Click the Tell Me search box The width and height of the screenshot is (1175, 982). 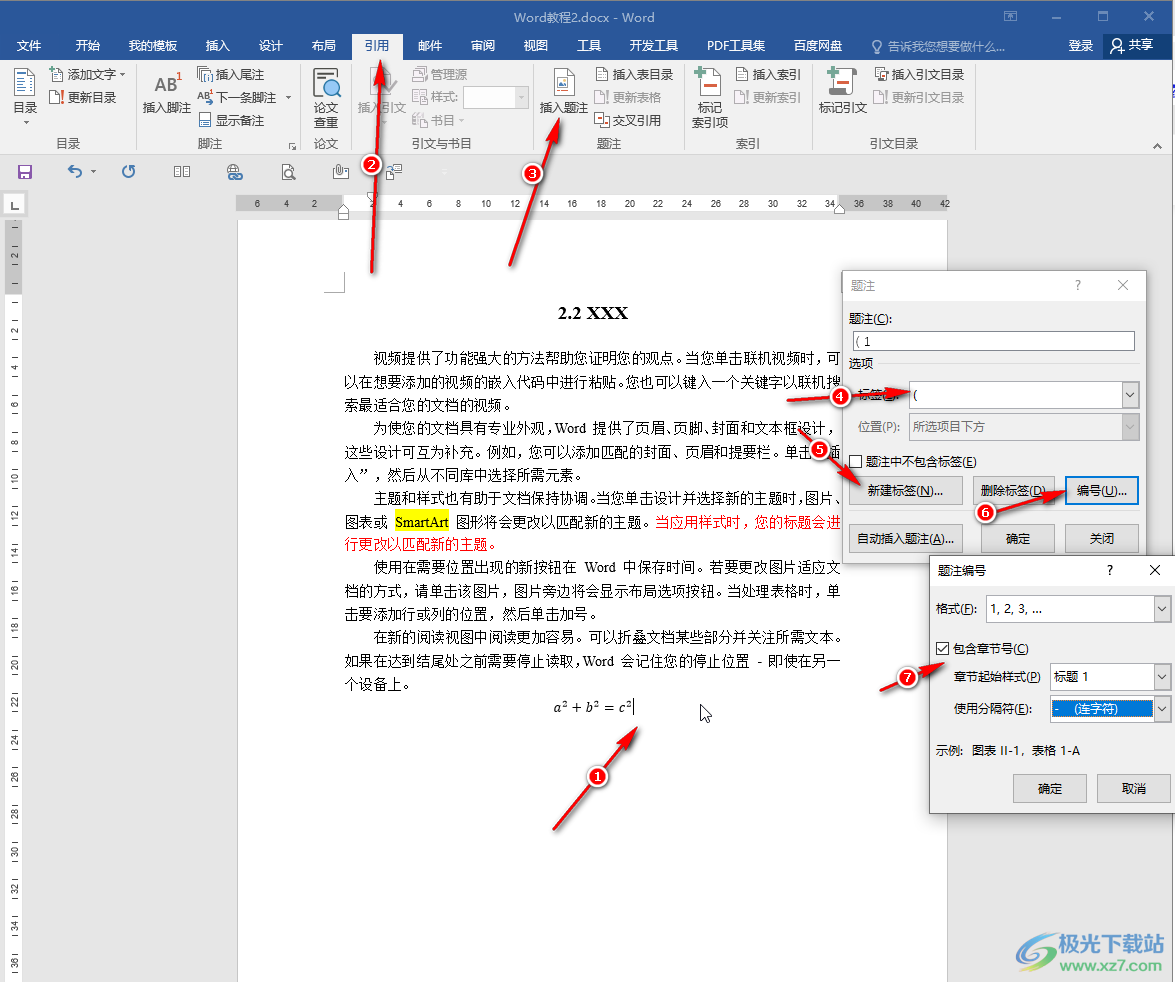[938, 46]
